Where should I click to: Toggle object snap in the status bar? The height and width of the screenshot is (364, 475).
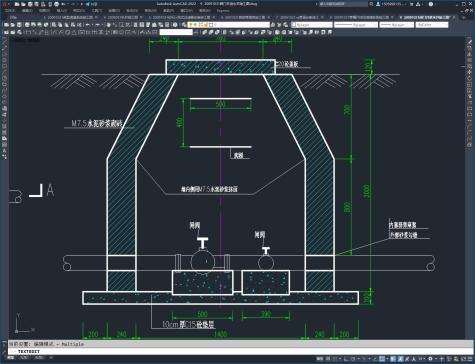click(x=381, y=359)
